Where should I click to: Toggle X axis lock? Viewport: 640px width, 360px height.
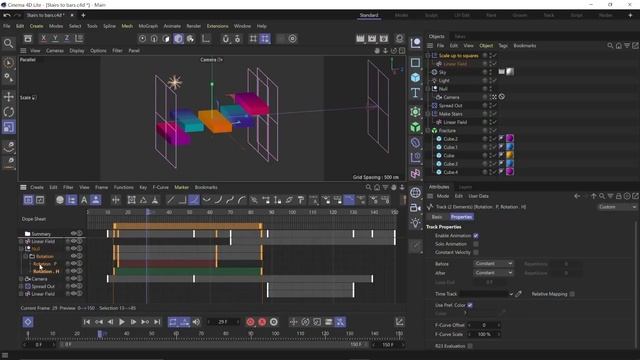point(44,38)
